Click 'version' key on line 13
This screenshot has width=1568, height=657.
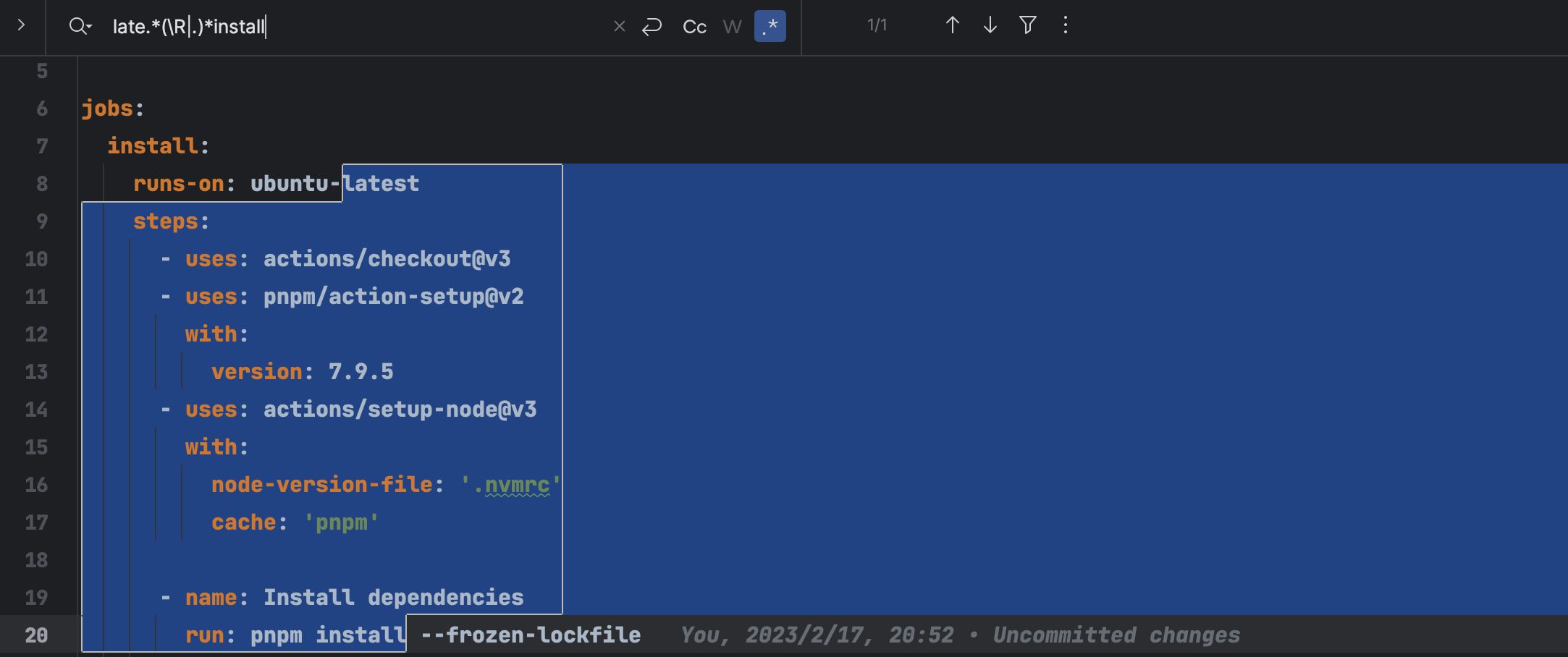tap(257, 372)
